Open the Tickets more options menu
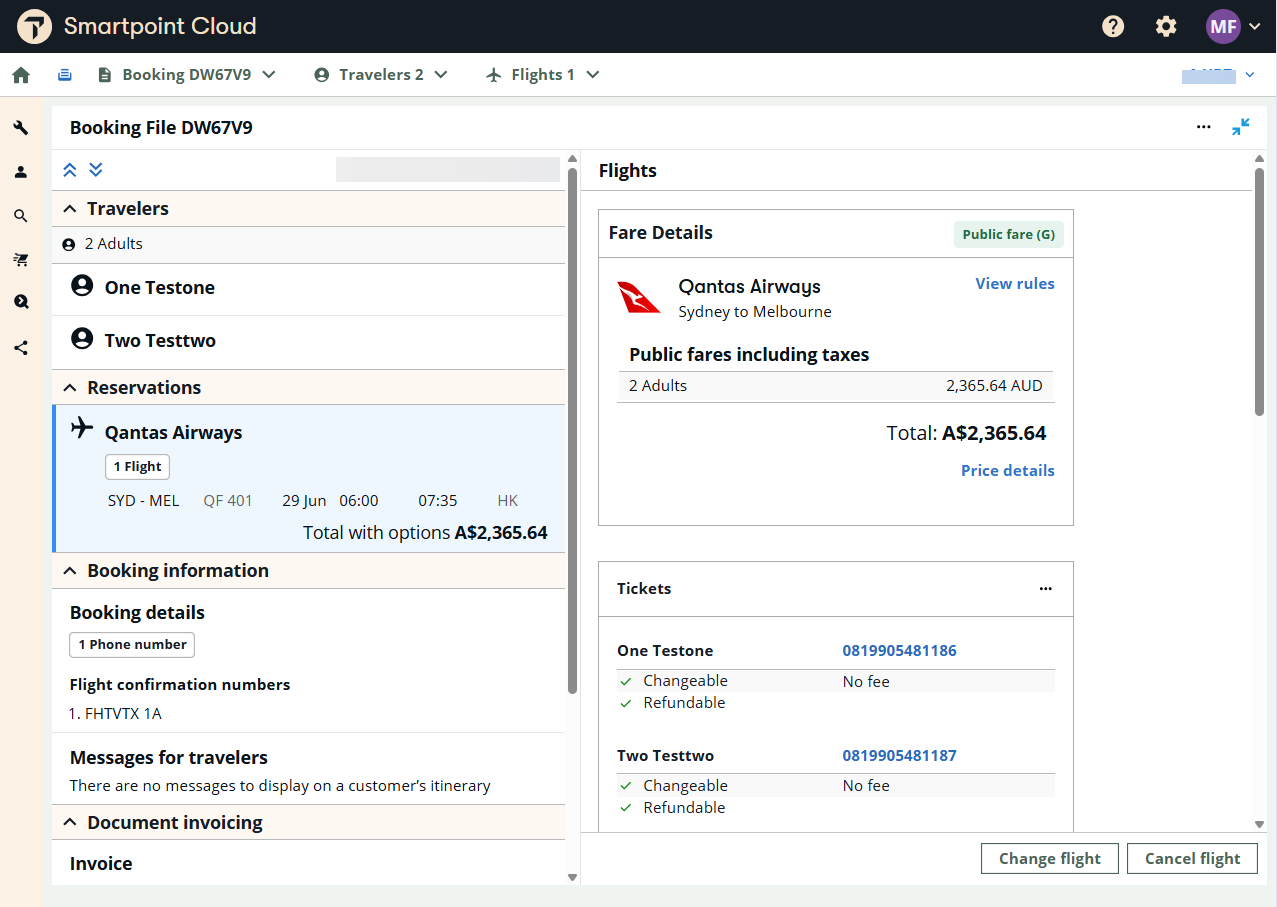The image size is (1277, 907). tap(1045, 589)
